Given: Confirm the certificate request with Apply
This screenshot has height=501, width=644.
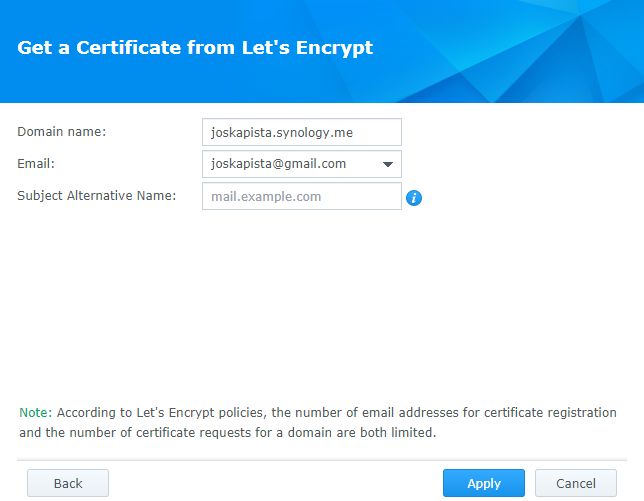Looking at the screenshot, I should (x=484, y=483).
